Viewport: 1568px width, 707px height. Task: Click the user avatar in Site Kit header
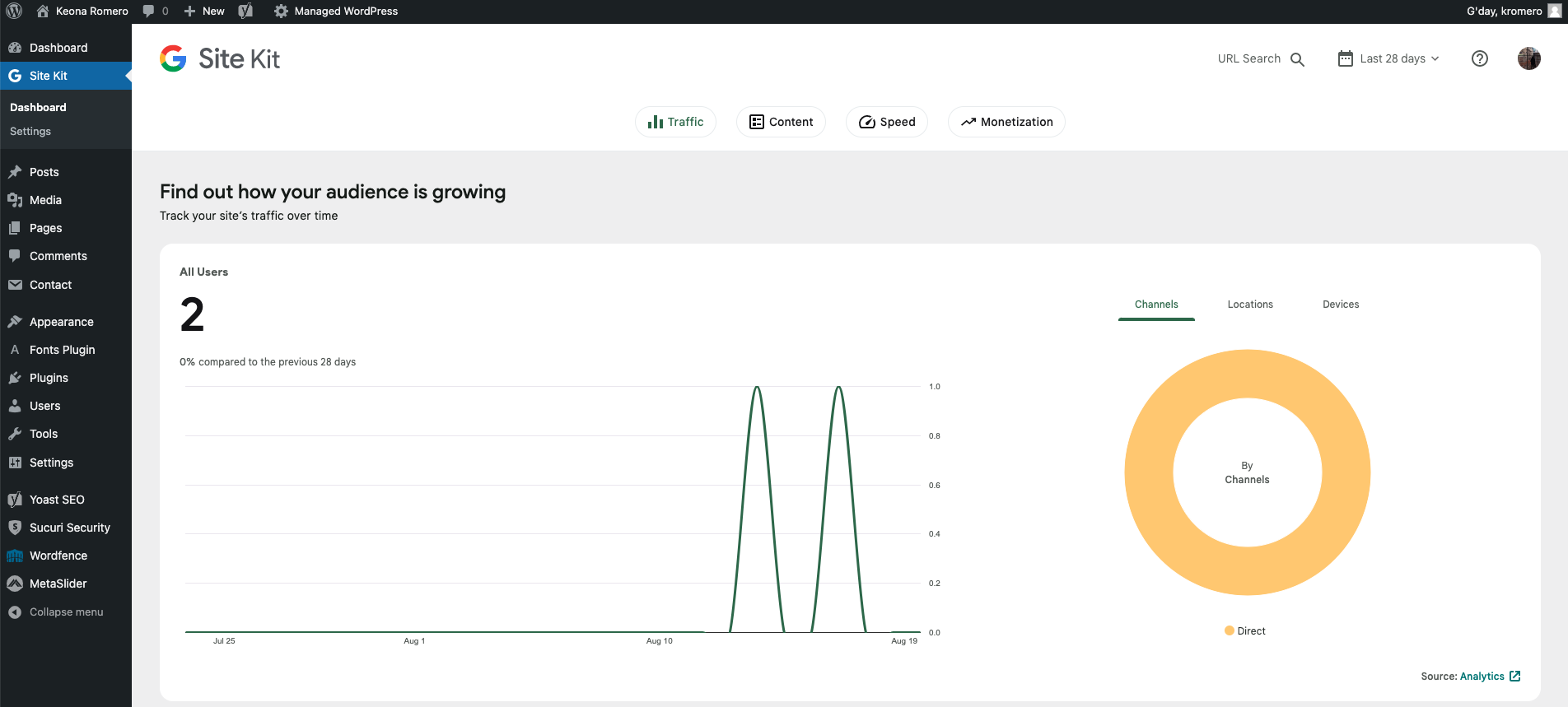1529,58
